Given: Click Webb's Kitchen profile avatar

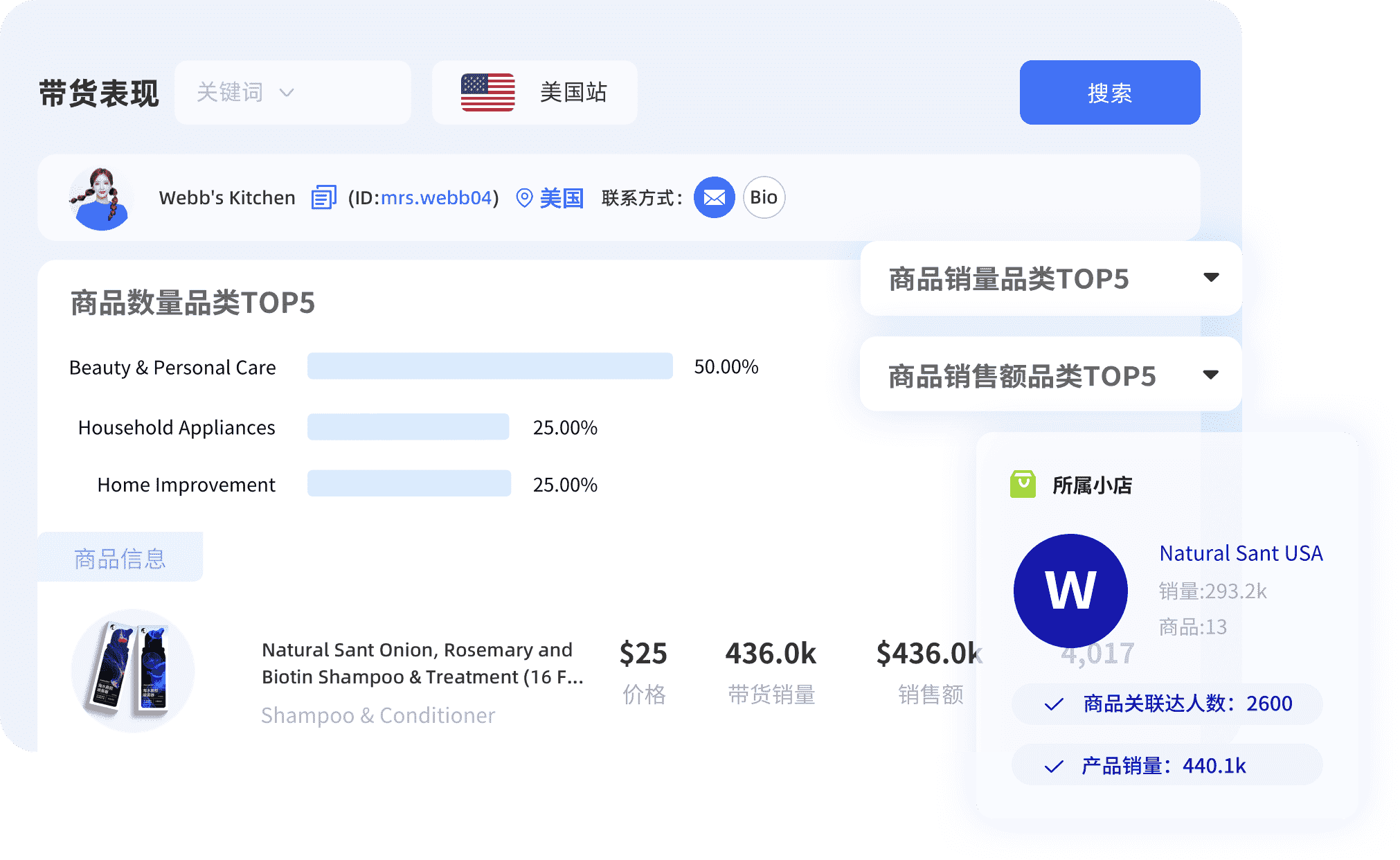Looking at the screenshot, I should coord(101,199).
